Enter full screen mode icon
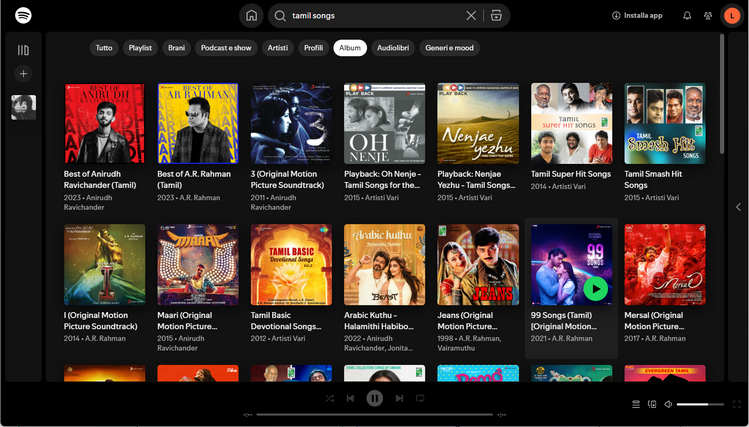The height and width of the screenshot is (427, 749). (x=736, y=404)
